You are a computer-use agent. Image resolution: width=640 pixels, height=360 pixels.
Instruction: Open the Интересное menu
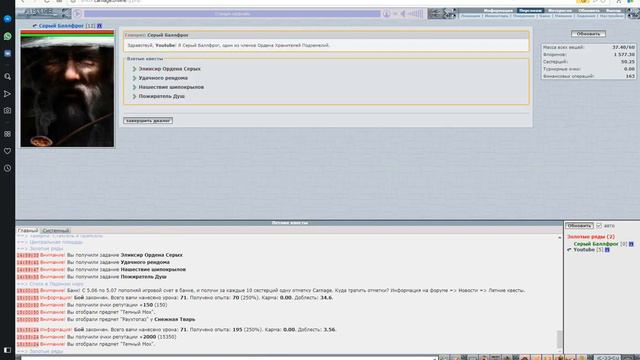[x=560, y=11]
